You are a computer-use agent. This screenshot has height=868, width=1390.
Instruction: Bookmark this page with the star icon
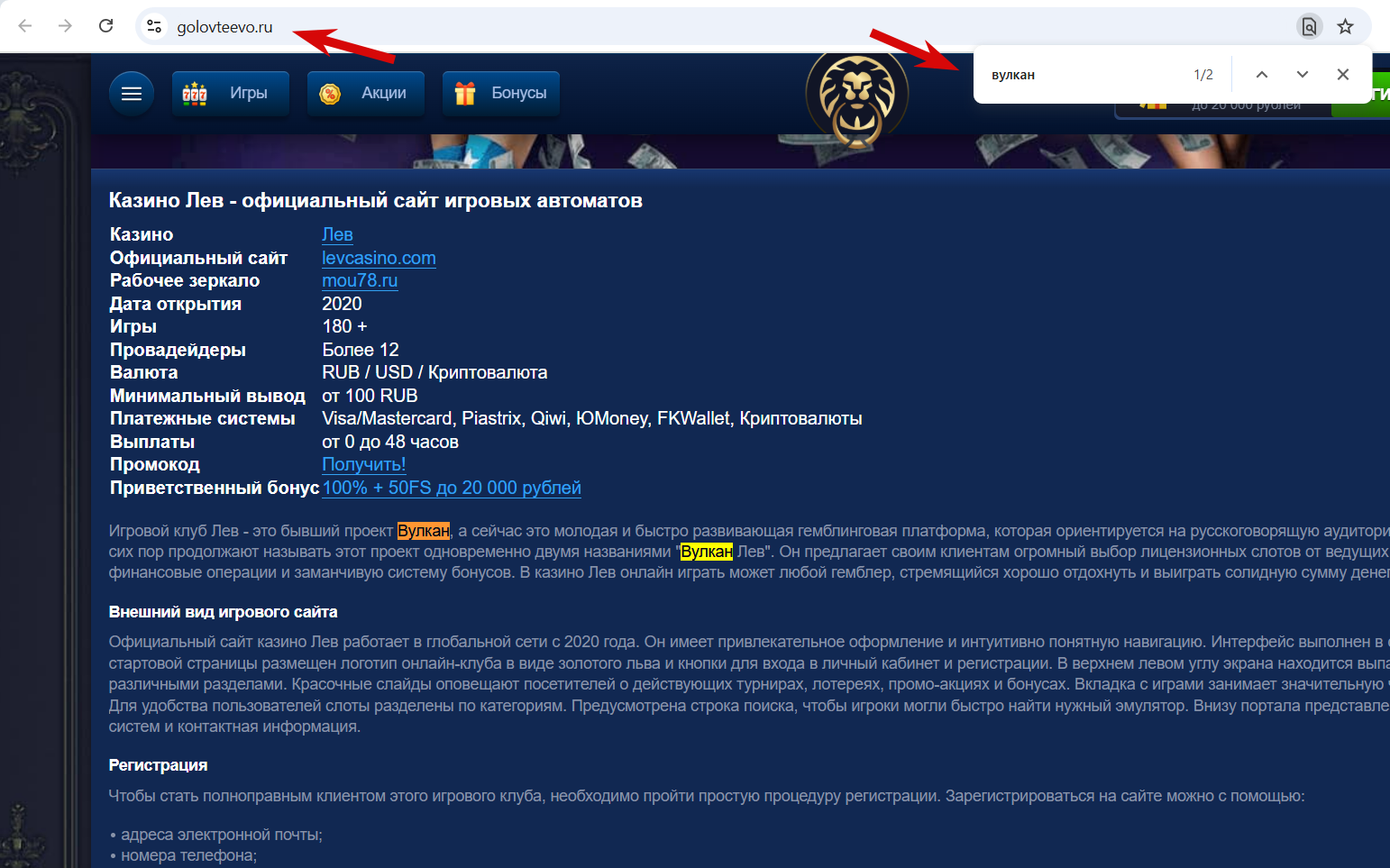pyautogui.click(x=1345, y=26)
